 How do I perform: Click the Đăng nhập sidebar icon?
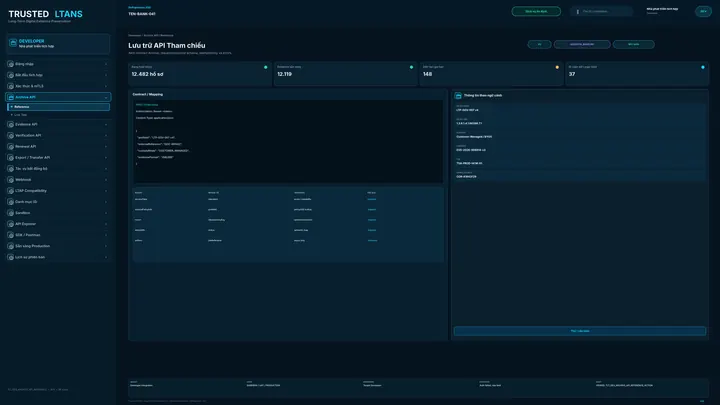pyautogui.click(x=11, y=64)
